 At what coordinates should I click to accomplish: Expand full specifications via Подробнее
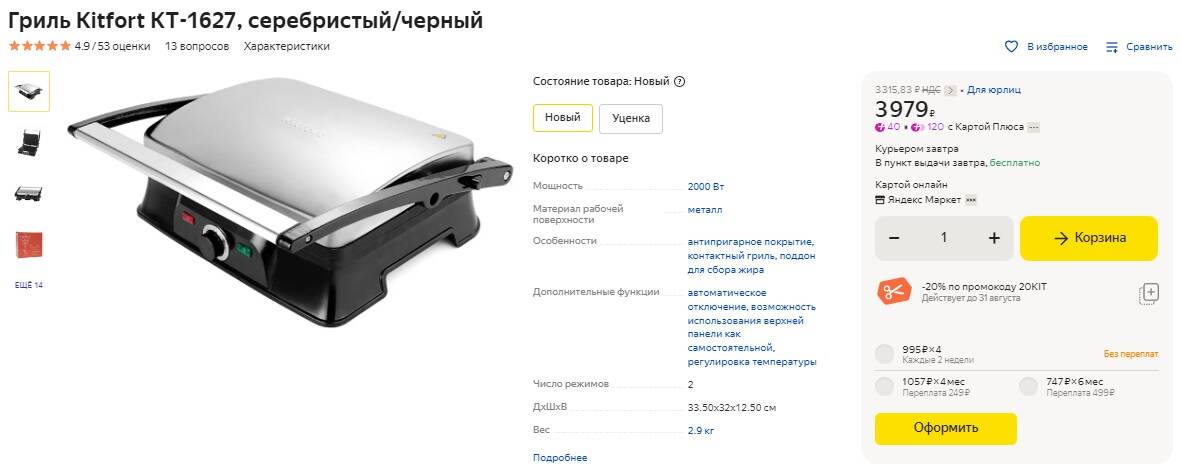pos(560,458)
